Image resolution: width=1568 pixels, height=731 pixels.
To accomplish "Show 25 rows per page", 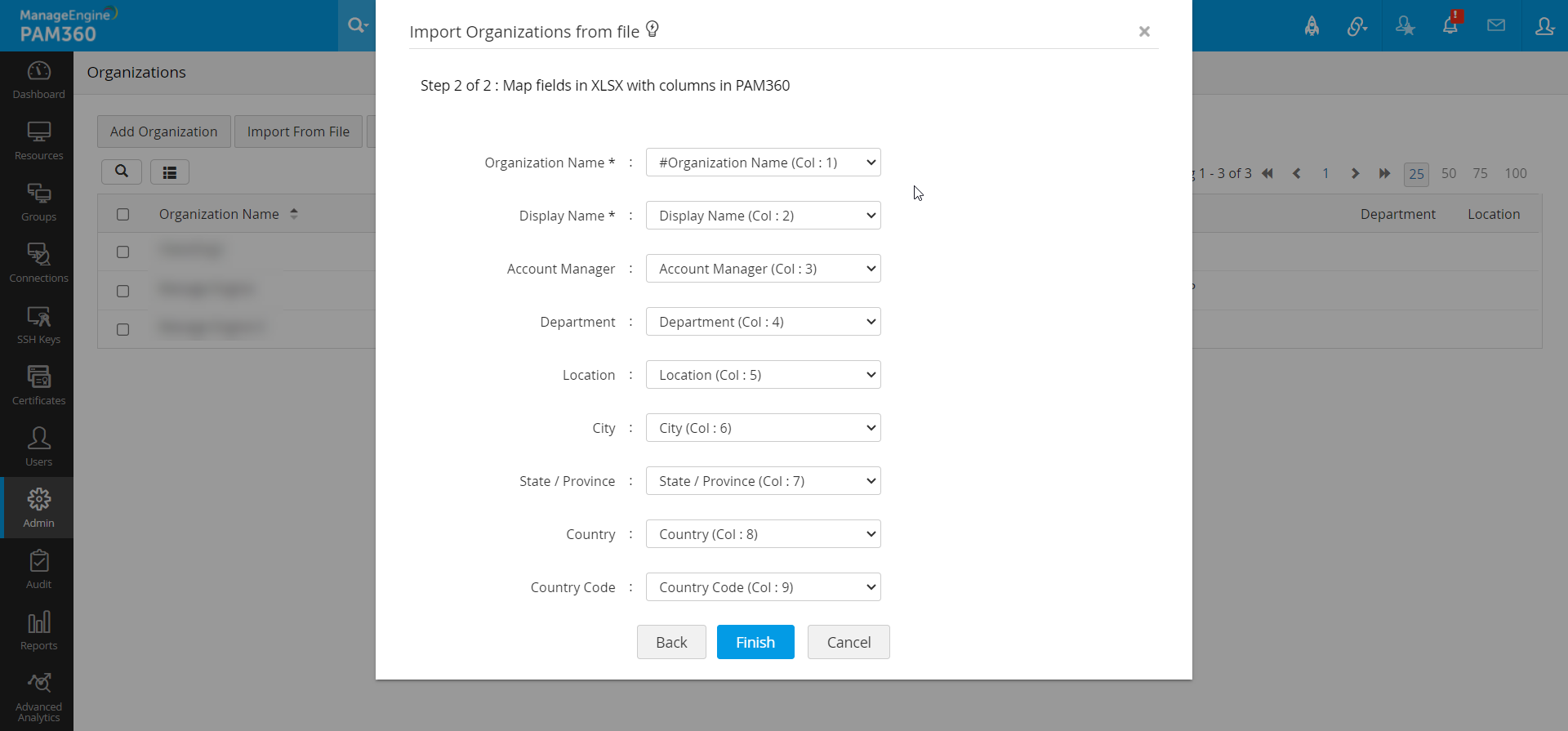I will [x=1416, y=174].
